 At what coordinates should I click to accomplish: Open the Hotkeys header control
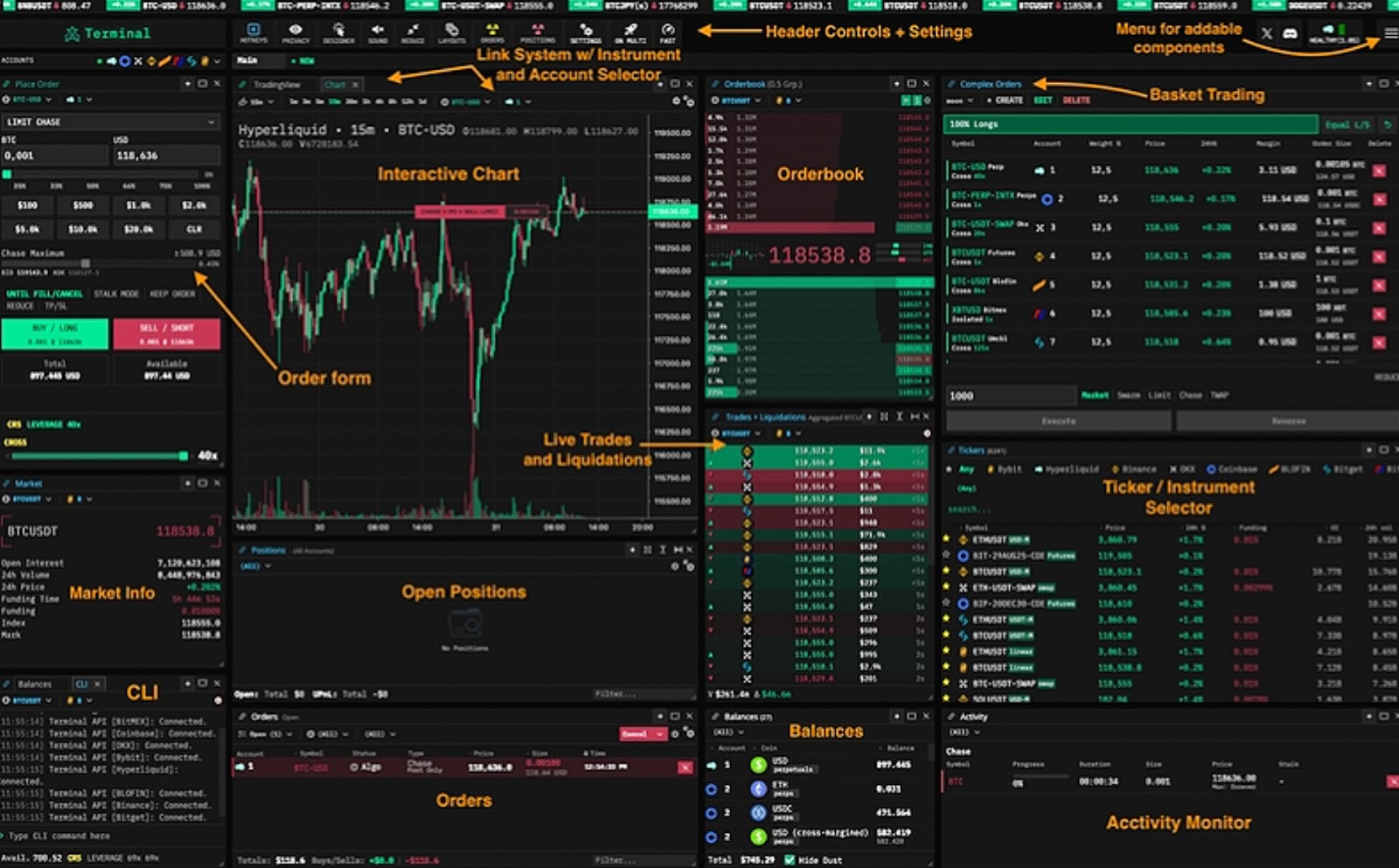coord(254,33)
